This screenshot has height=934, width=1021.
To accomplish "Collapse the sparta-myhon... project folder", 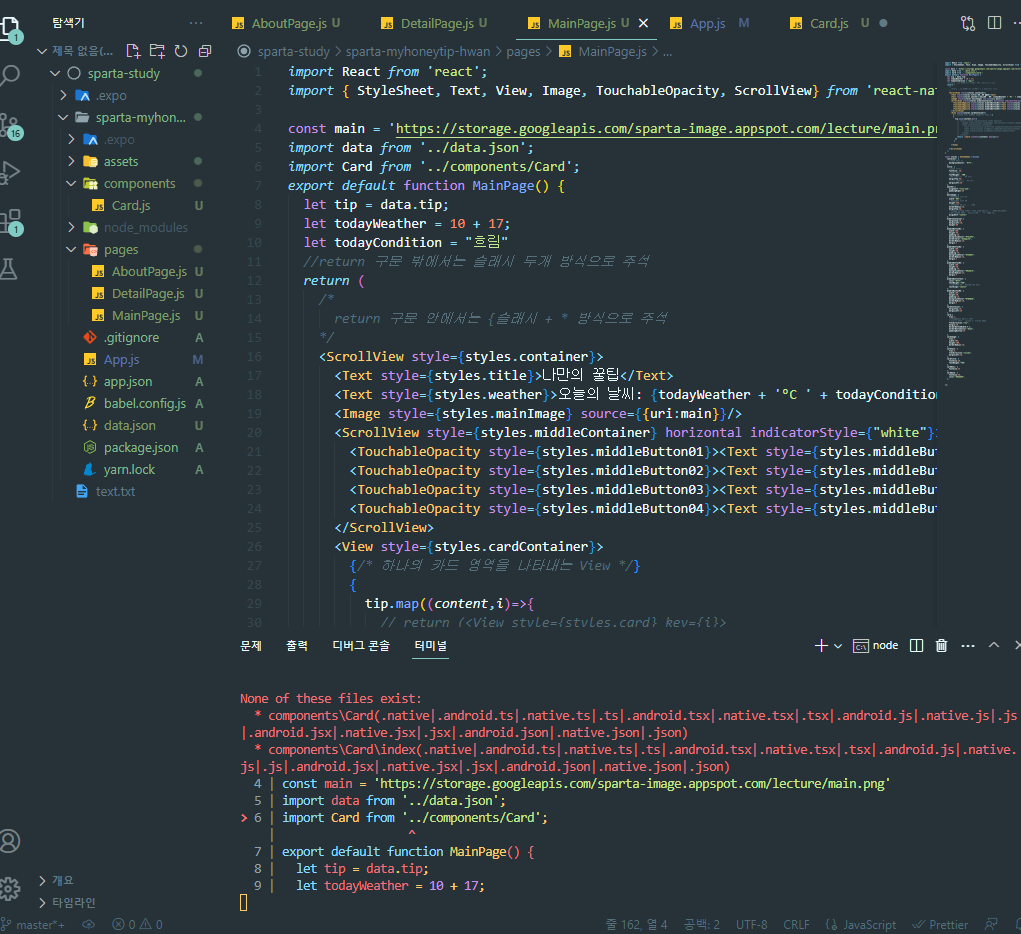I will click(x=140, y=118).
